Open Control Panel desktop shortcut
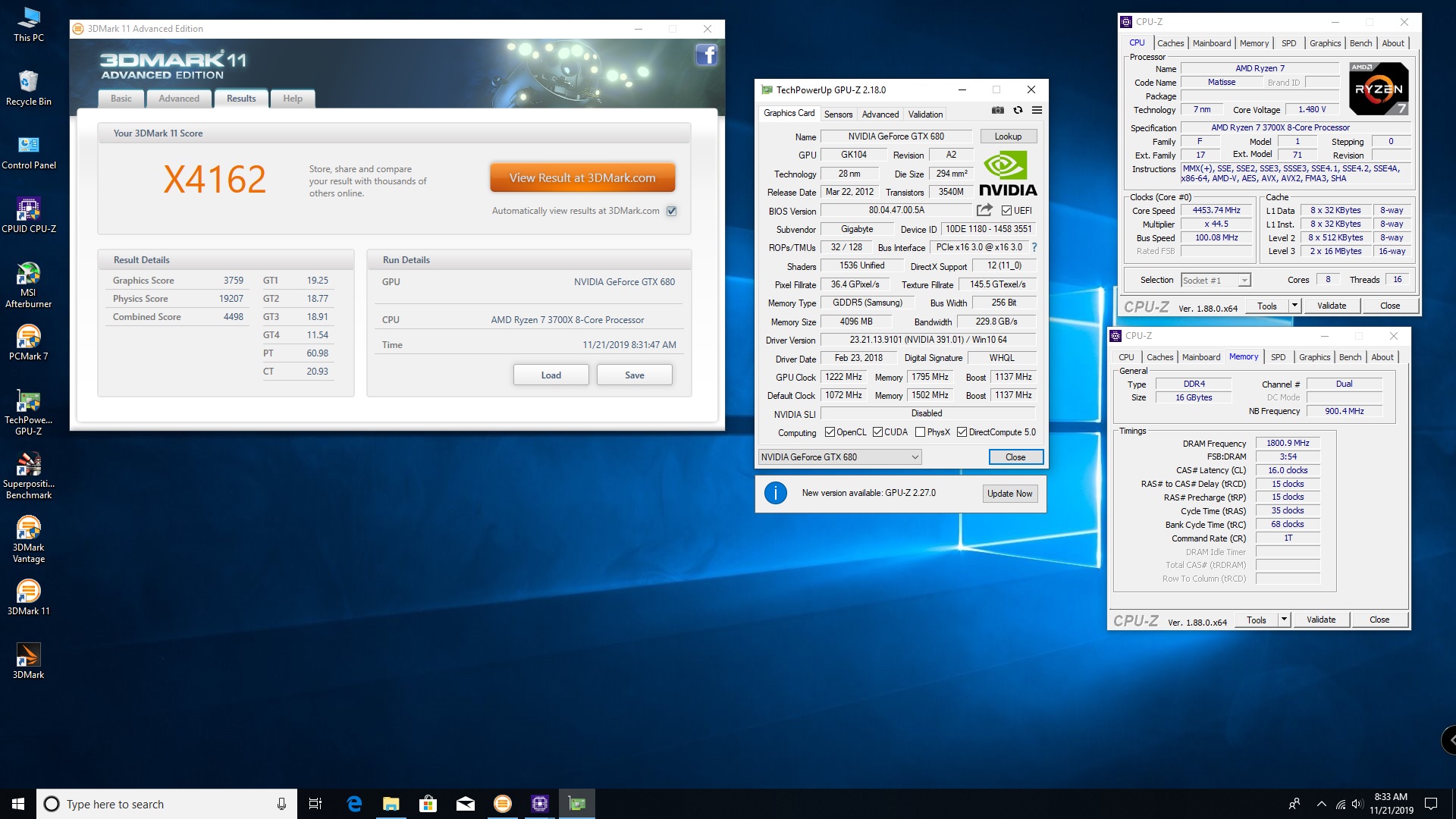 click(29, 152)
